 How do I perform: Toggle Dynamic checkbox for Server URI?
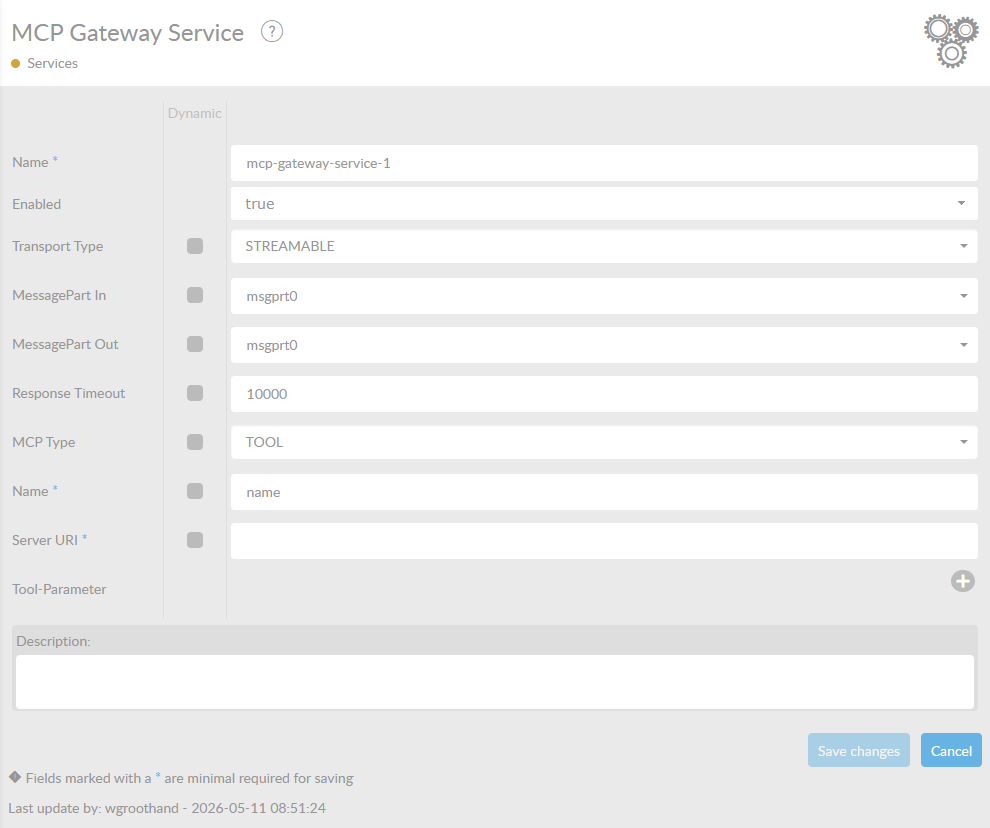click(195, 540)
